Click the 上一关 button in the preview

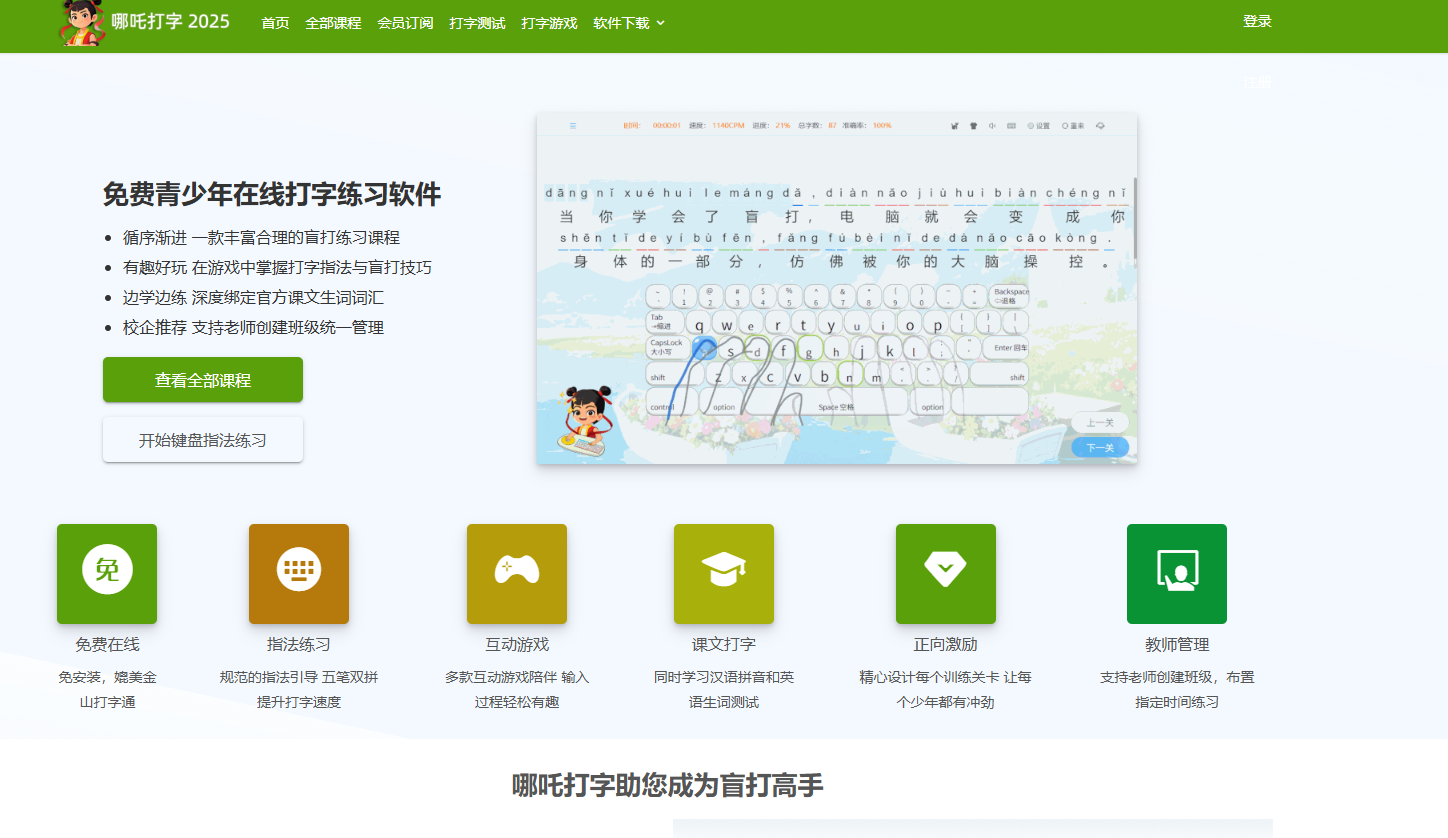click(1100, 422)
